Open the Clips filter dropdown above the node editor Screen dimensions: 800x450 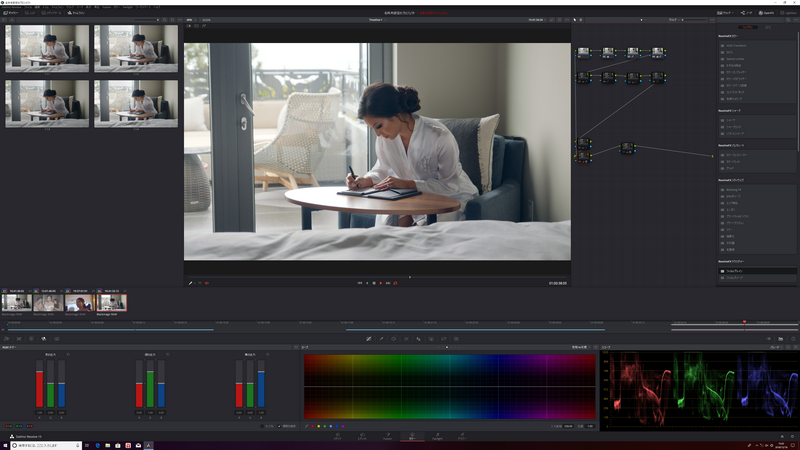point(674,20)
